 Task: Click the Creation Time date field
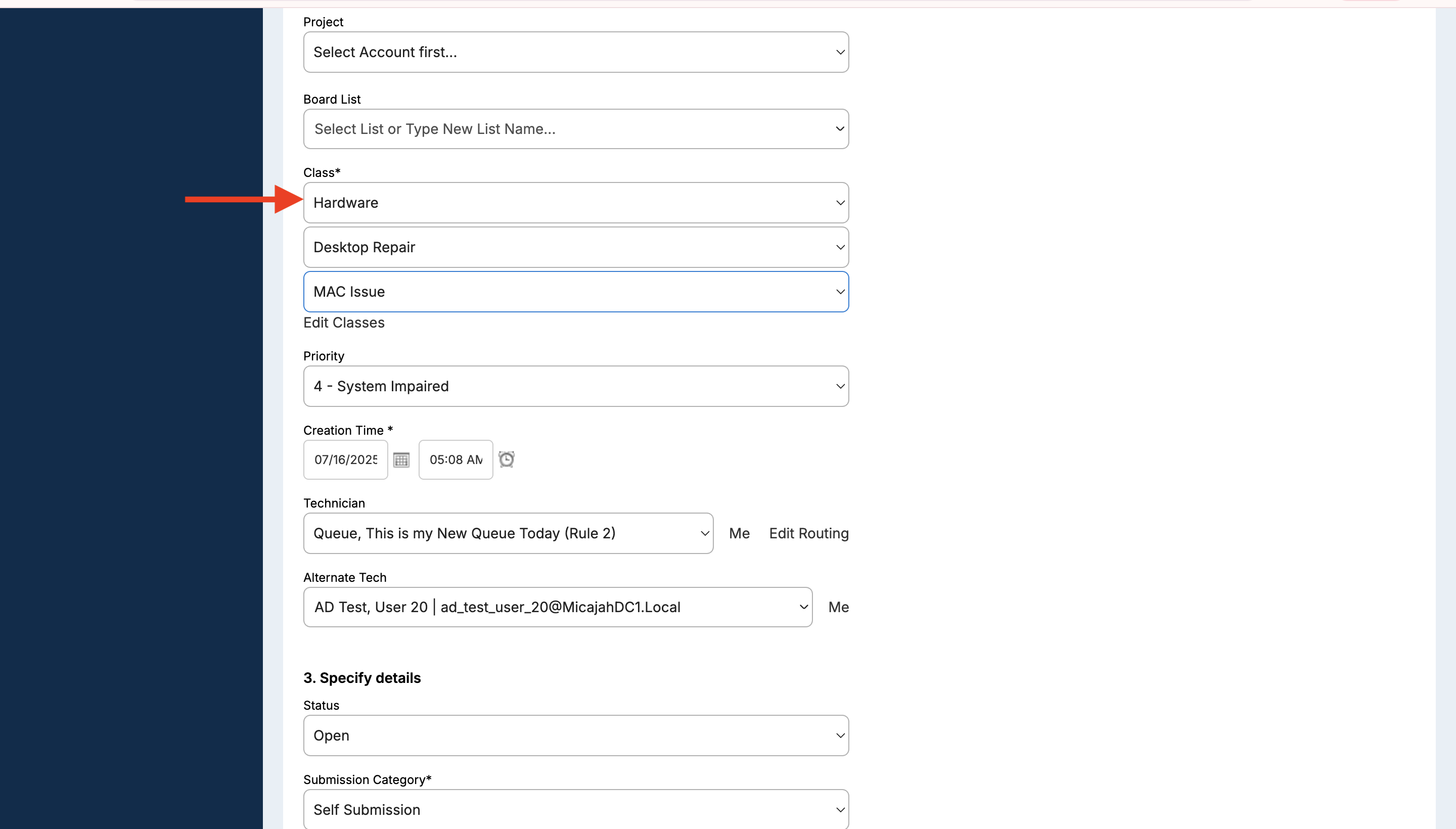point(345,459)
